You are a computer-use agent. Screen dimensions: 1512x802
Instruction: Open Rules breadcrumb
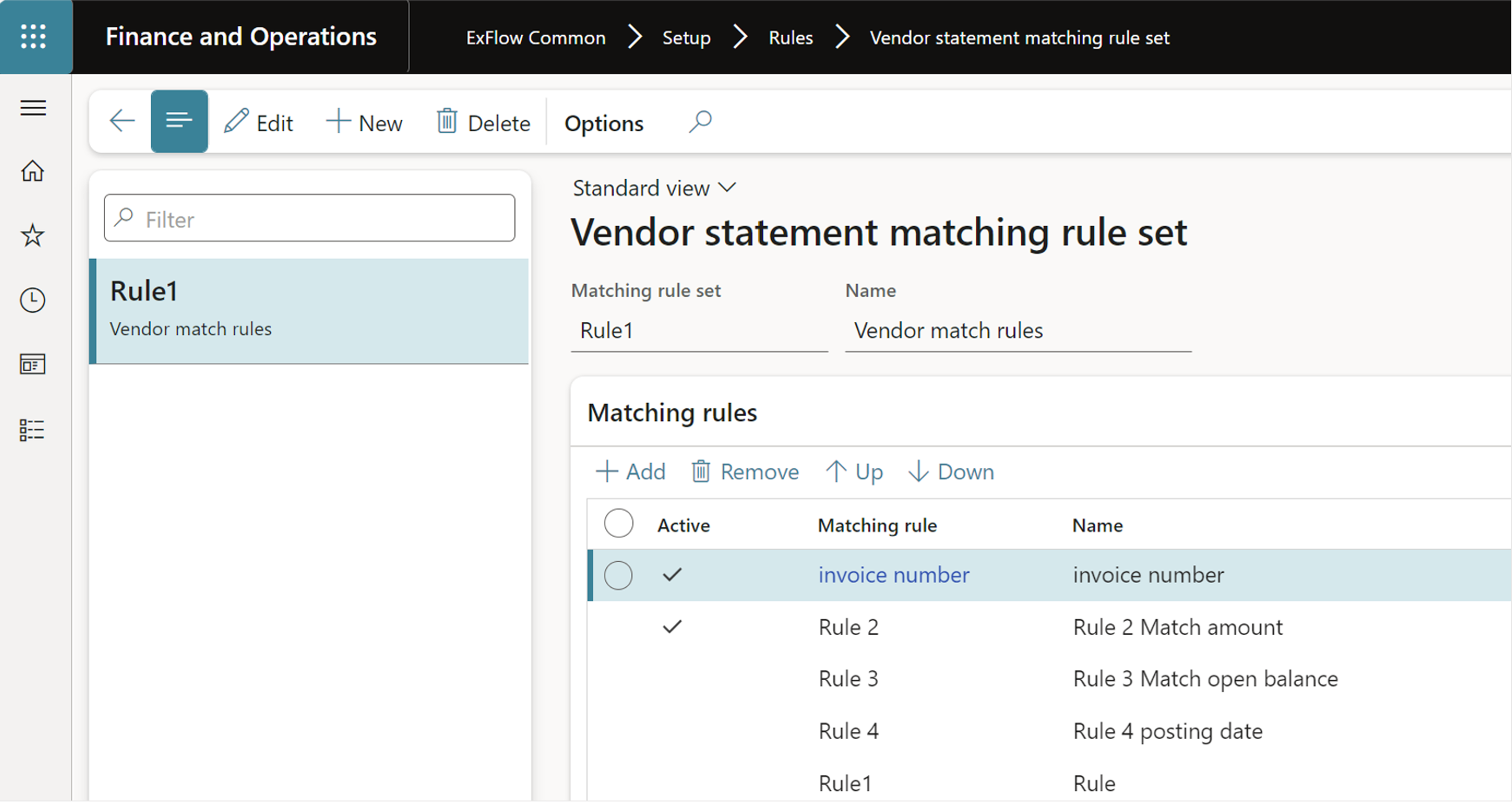coord(790,38)
